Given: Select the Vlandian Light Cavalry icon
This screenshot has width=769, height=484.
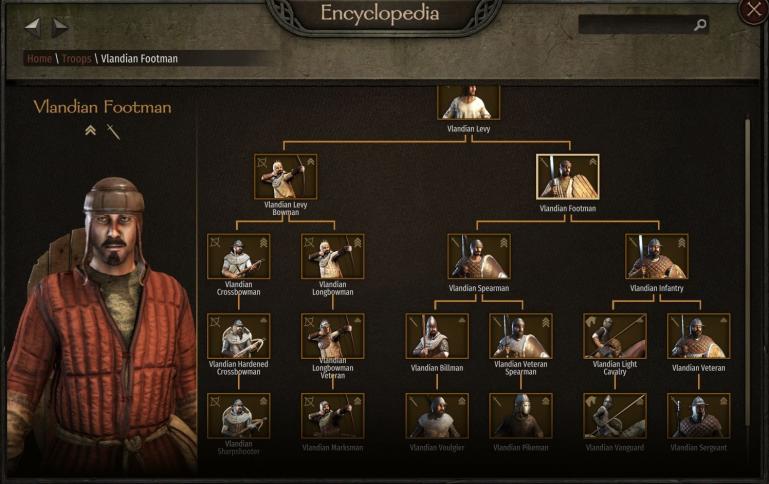Looking at the screenshot, I should 615,336.
